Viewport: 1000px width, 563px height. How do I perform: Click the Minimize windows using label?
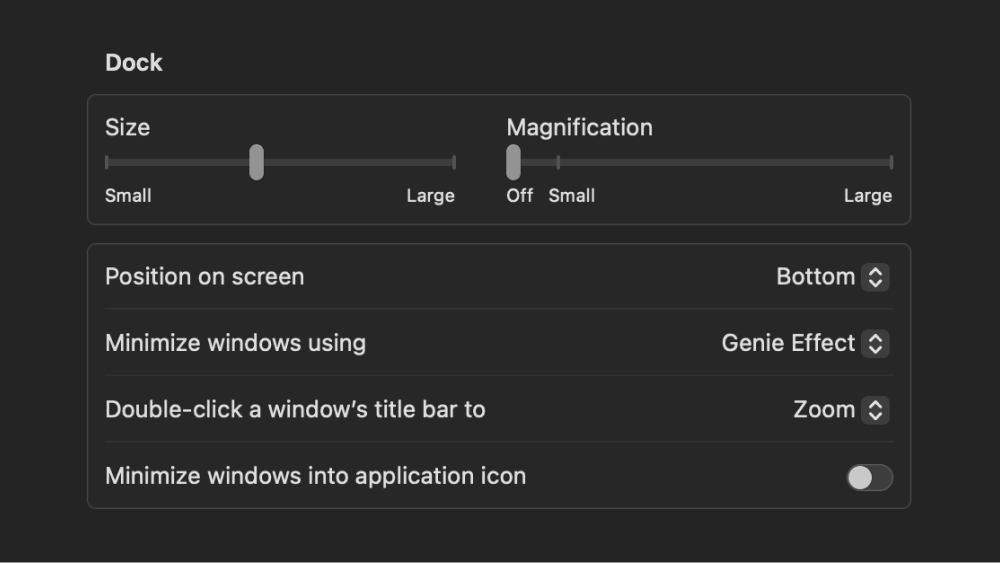(x=235, y=343)
